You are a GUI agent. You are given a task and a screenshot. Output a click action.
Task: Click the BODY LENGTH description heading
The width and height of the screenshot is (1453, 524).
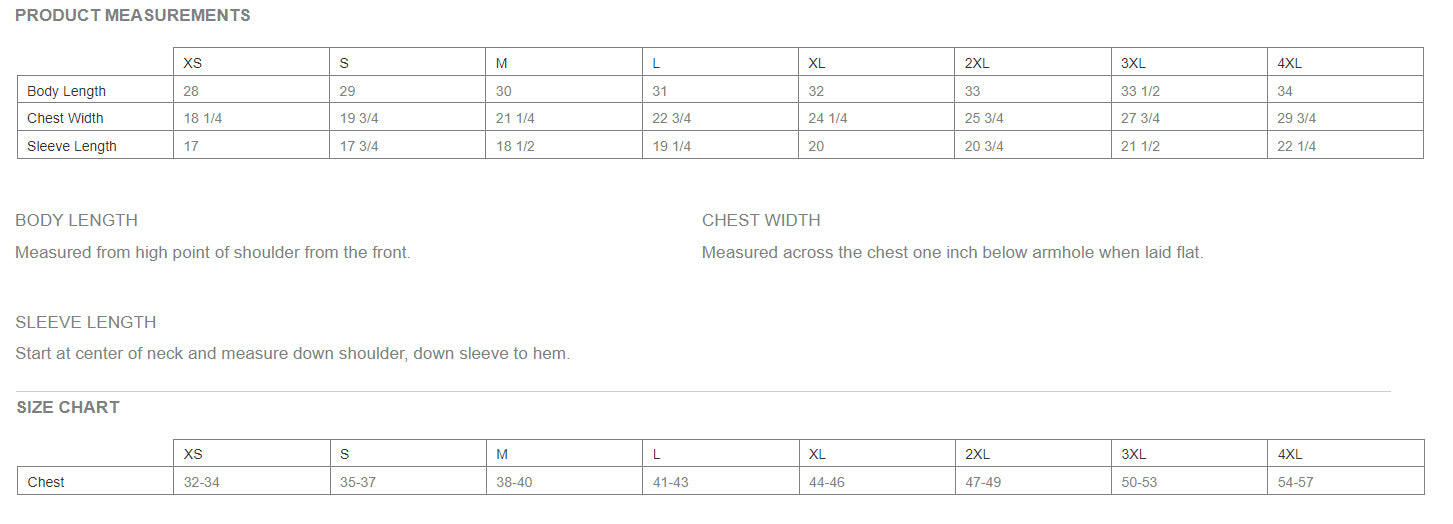coord(76,220)
